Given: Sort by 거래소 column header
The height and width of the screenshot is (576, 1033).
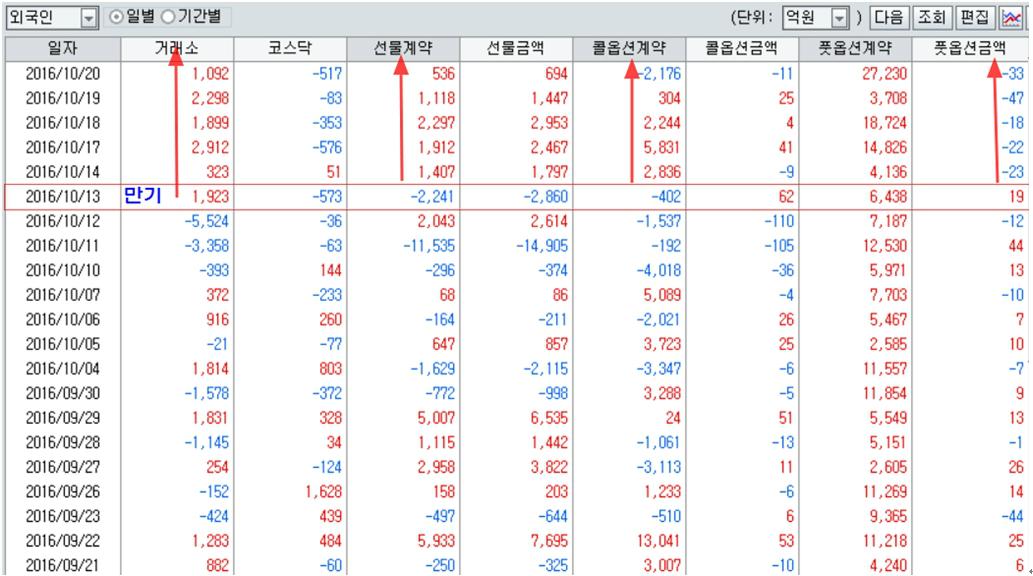Looking at the screenshot, I should coord(176,48).
